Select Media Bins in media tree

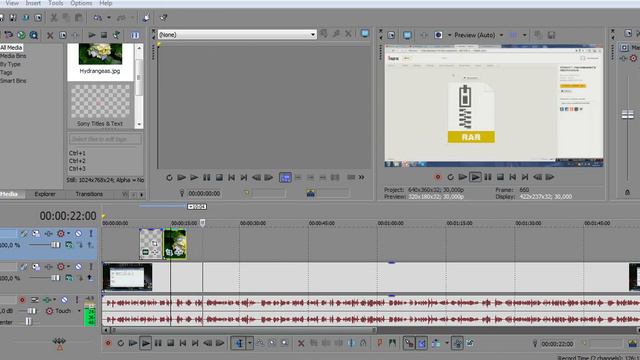13,56
